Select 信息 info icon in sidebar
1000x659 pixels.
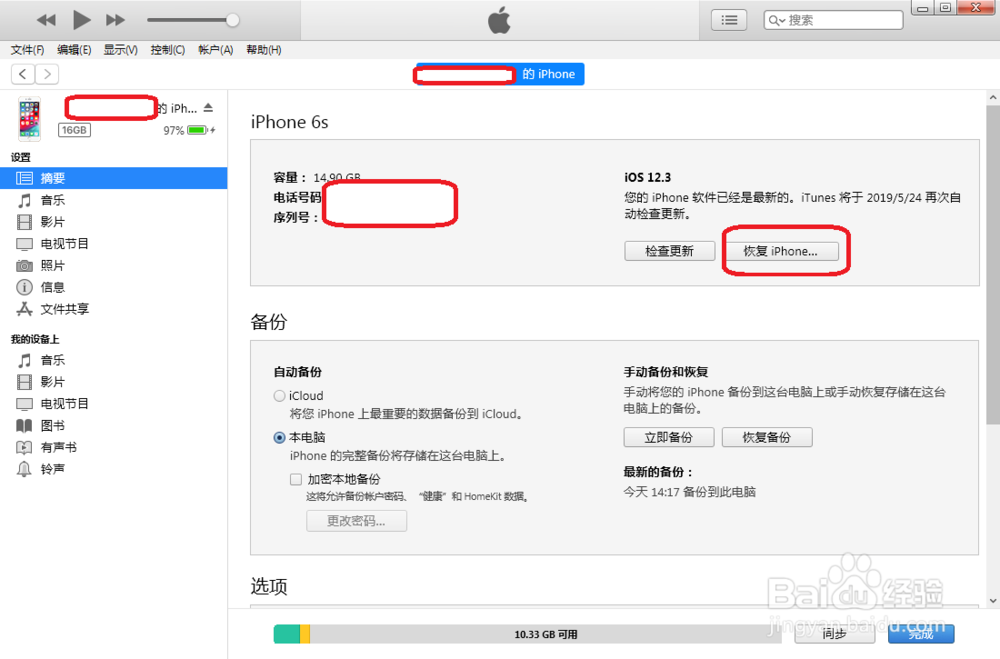pos(24,287)
